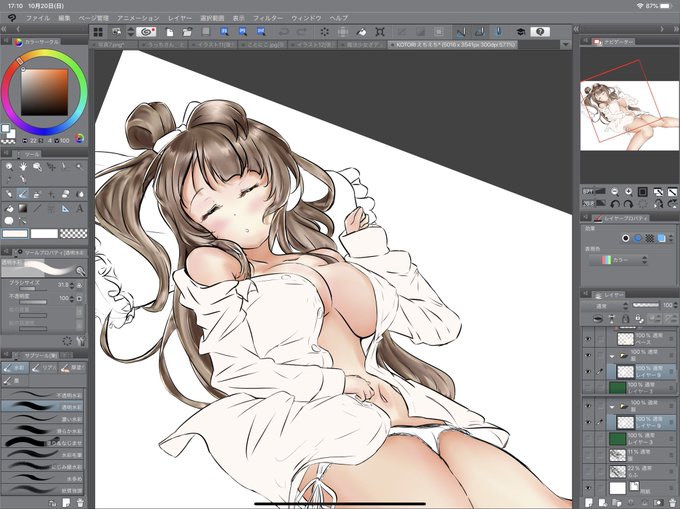Select the 厚塗り sub tool group tab

coord(72,368)
